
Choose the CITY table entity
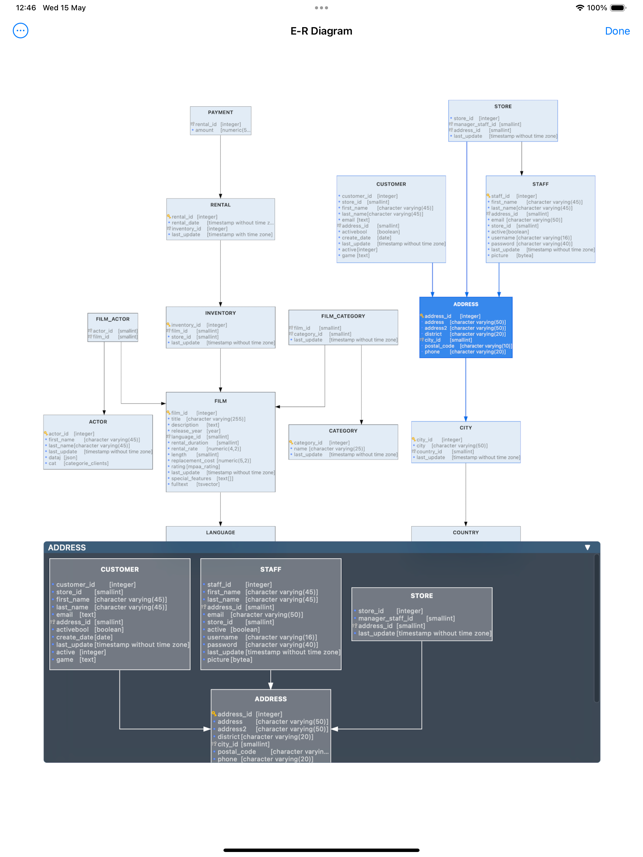pyautogui.click(x=465, y=442)
